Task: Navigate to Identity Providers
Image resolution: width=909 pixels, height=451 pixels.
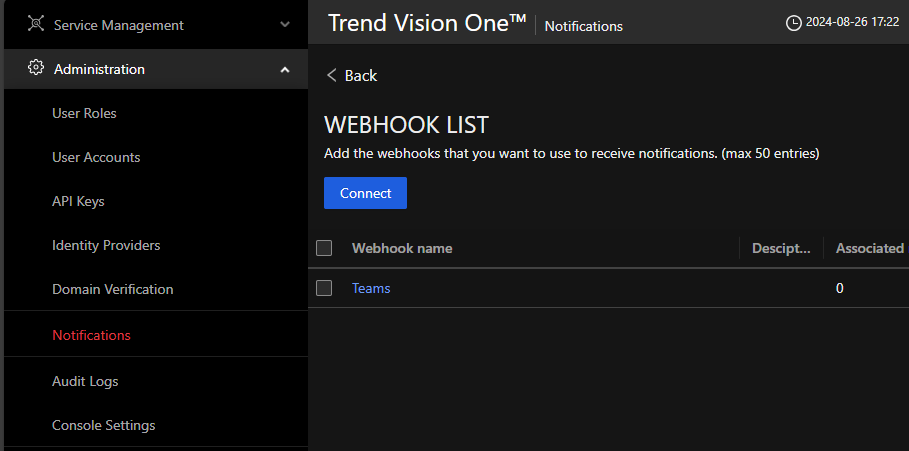Action: point(106,245)
